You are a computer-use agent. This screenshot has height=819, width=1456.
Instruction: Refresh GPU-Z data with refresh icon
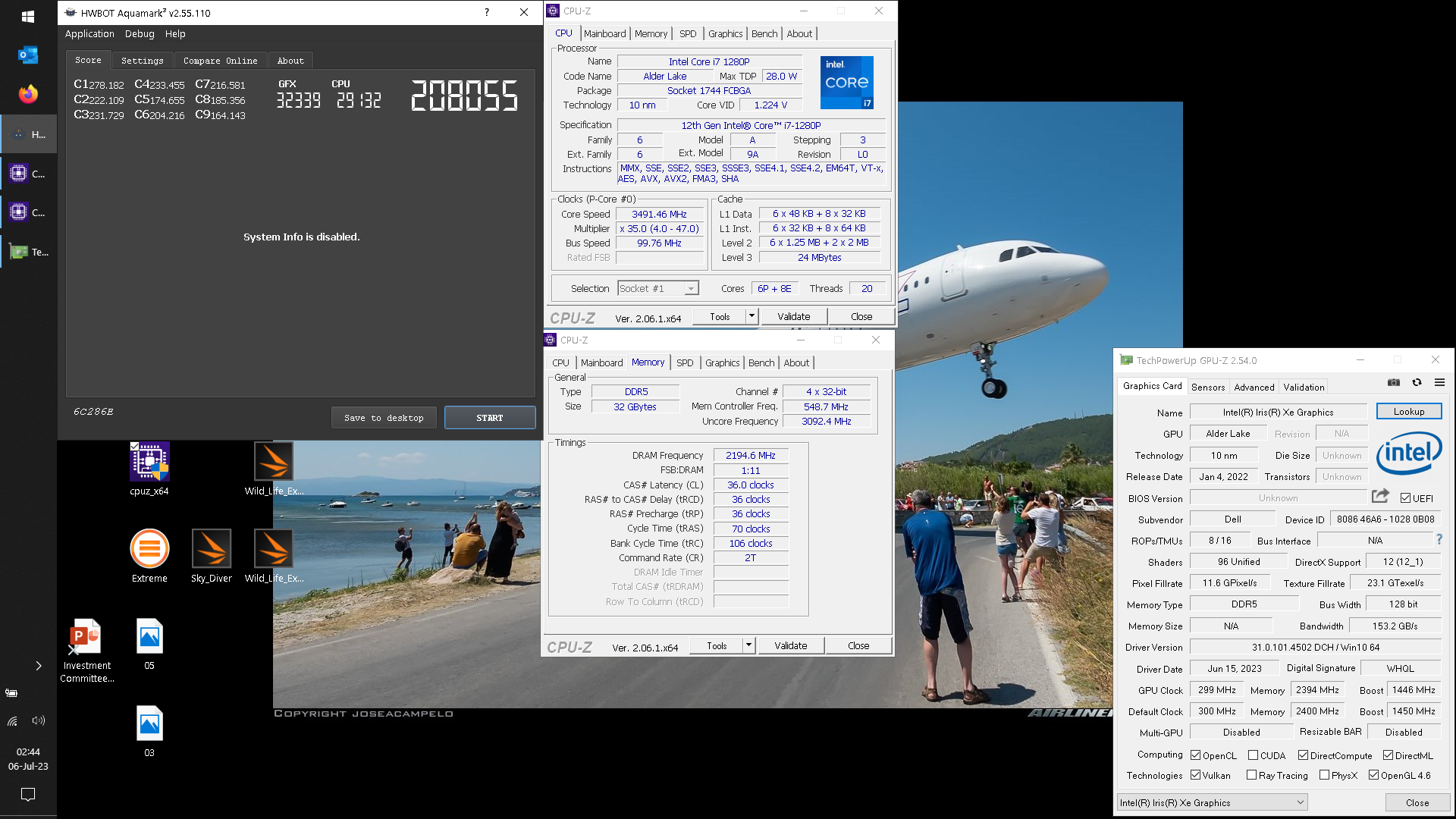click(x=1417, y=382)
